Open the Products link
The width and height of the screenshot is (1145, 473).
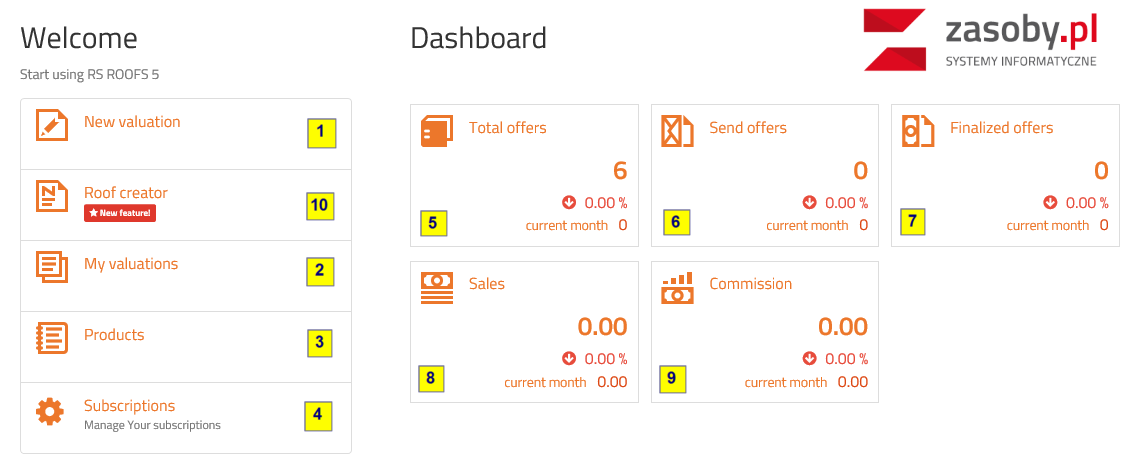click(x=114, y=335)
